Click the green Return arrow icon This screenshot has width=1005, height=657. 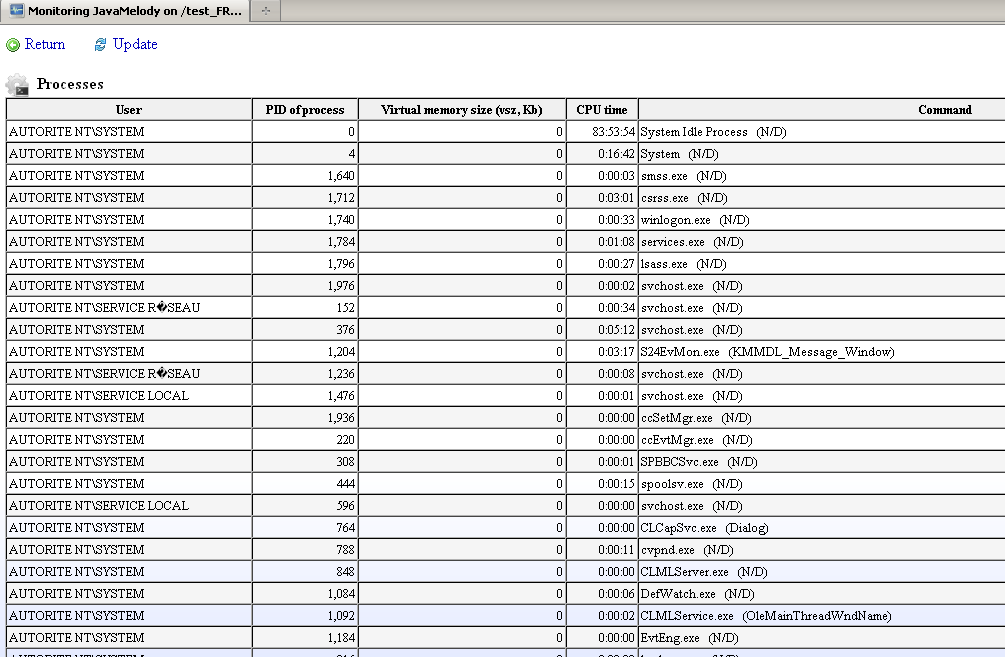13,45
